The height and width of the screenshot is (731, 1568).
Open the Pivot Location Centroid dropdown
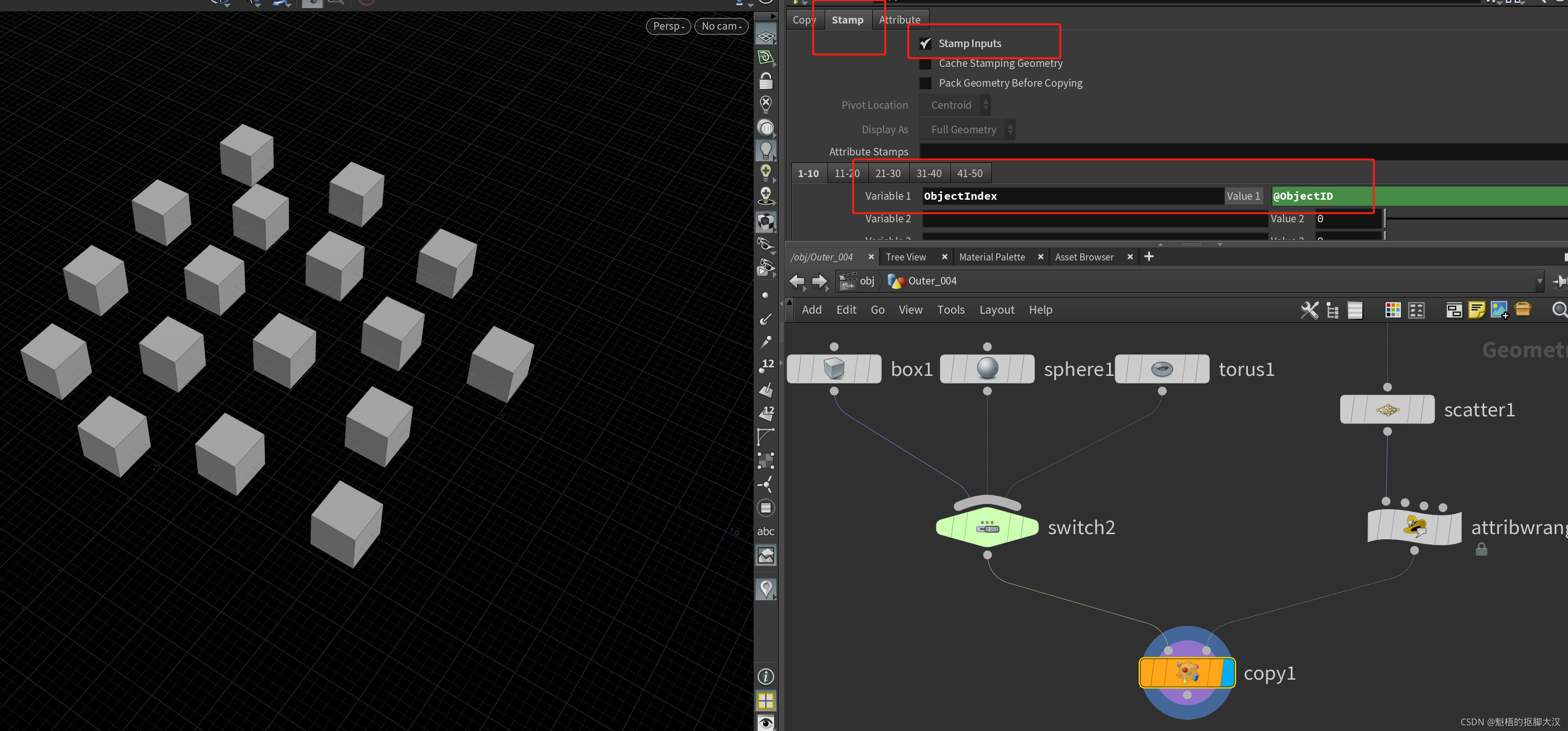955,105
